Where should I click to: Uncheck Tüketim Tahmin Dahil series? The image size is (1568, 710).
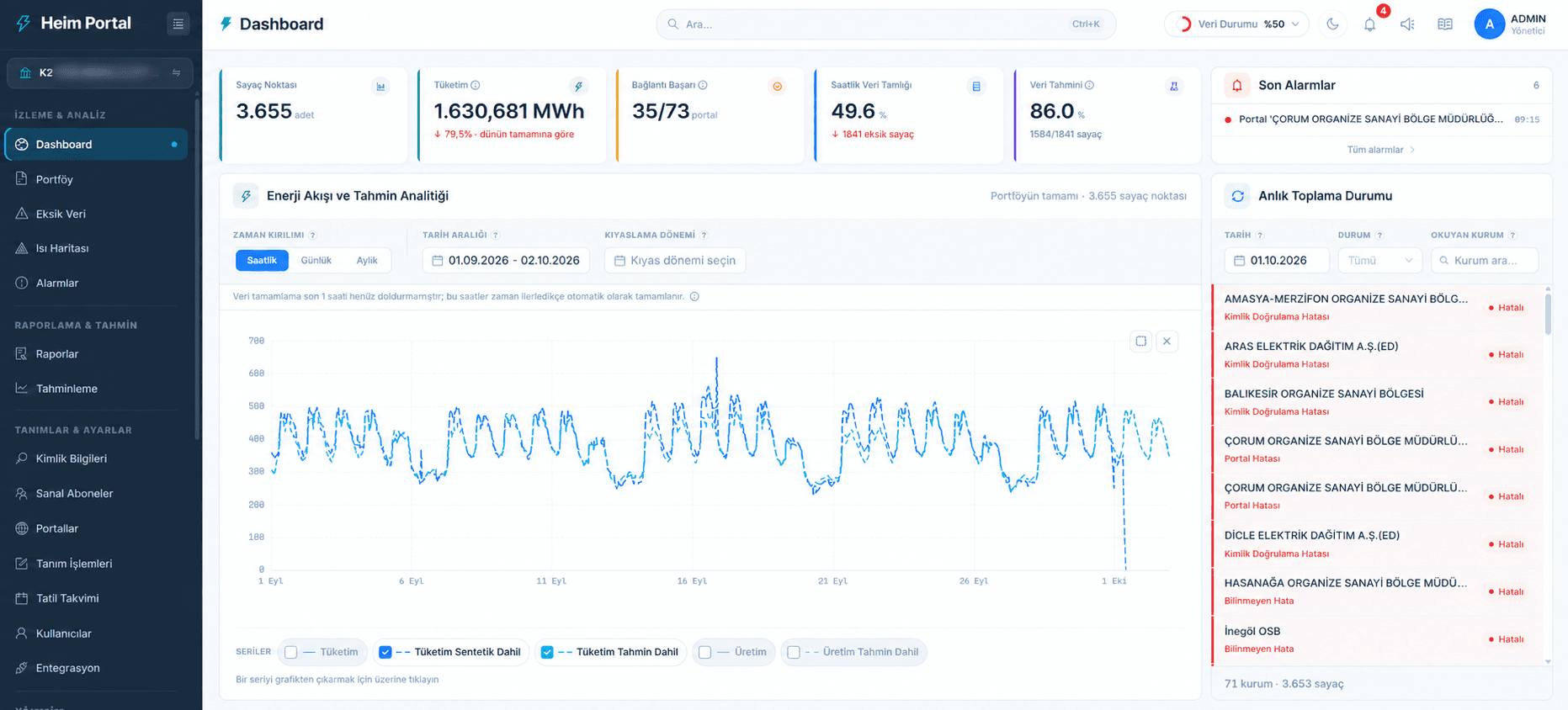click(547, 652)
